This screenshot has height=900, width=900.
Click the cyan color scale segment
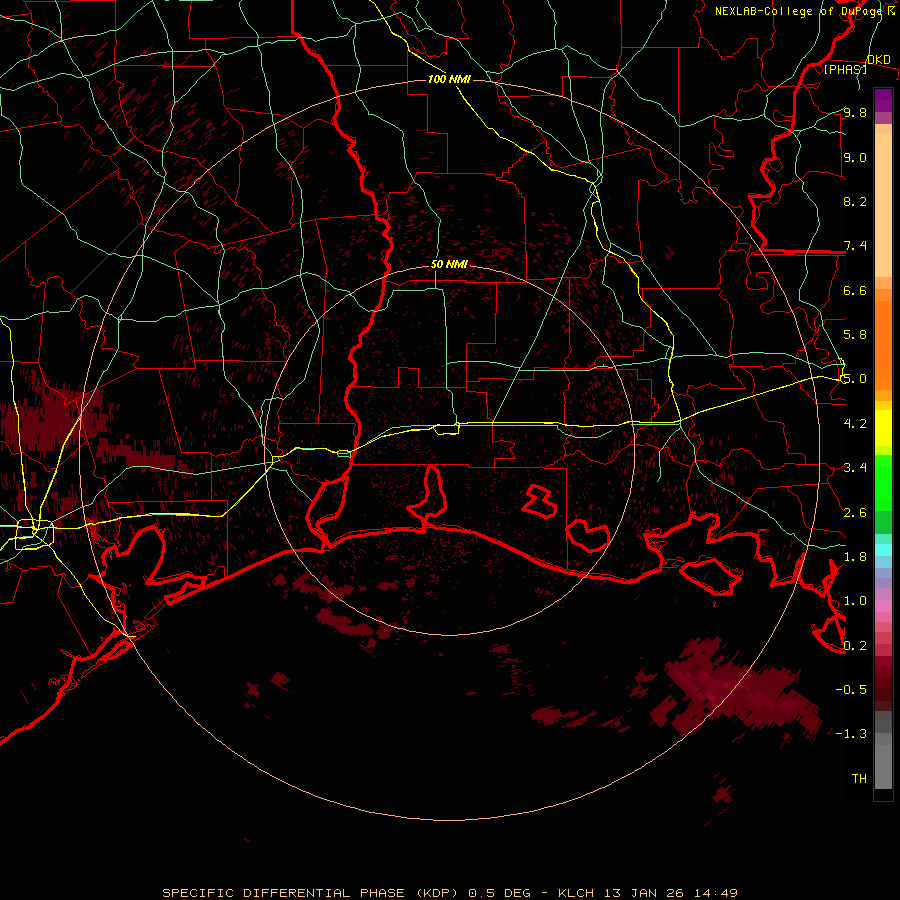coord(883,550)
